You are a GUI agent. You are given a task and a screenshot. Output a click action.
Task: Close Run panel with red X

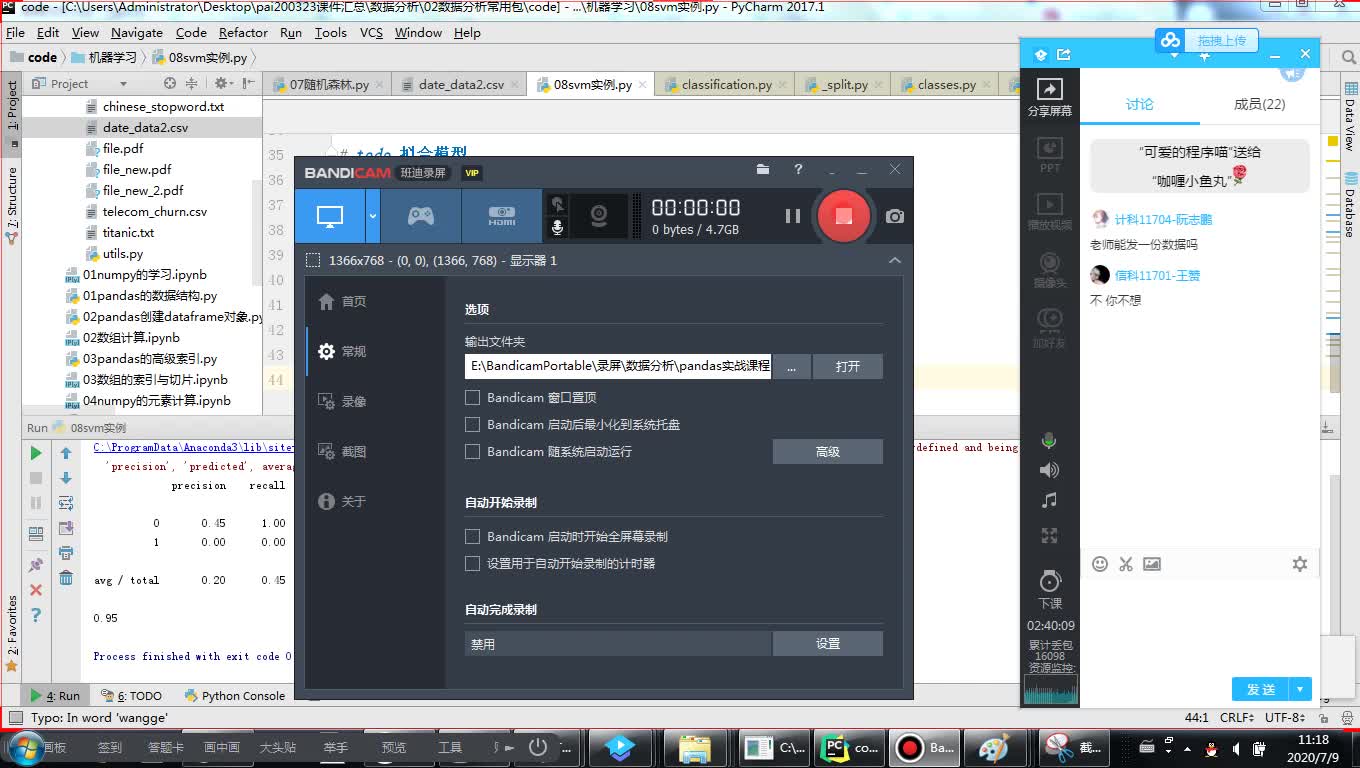click(x=36, y=590)
